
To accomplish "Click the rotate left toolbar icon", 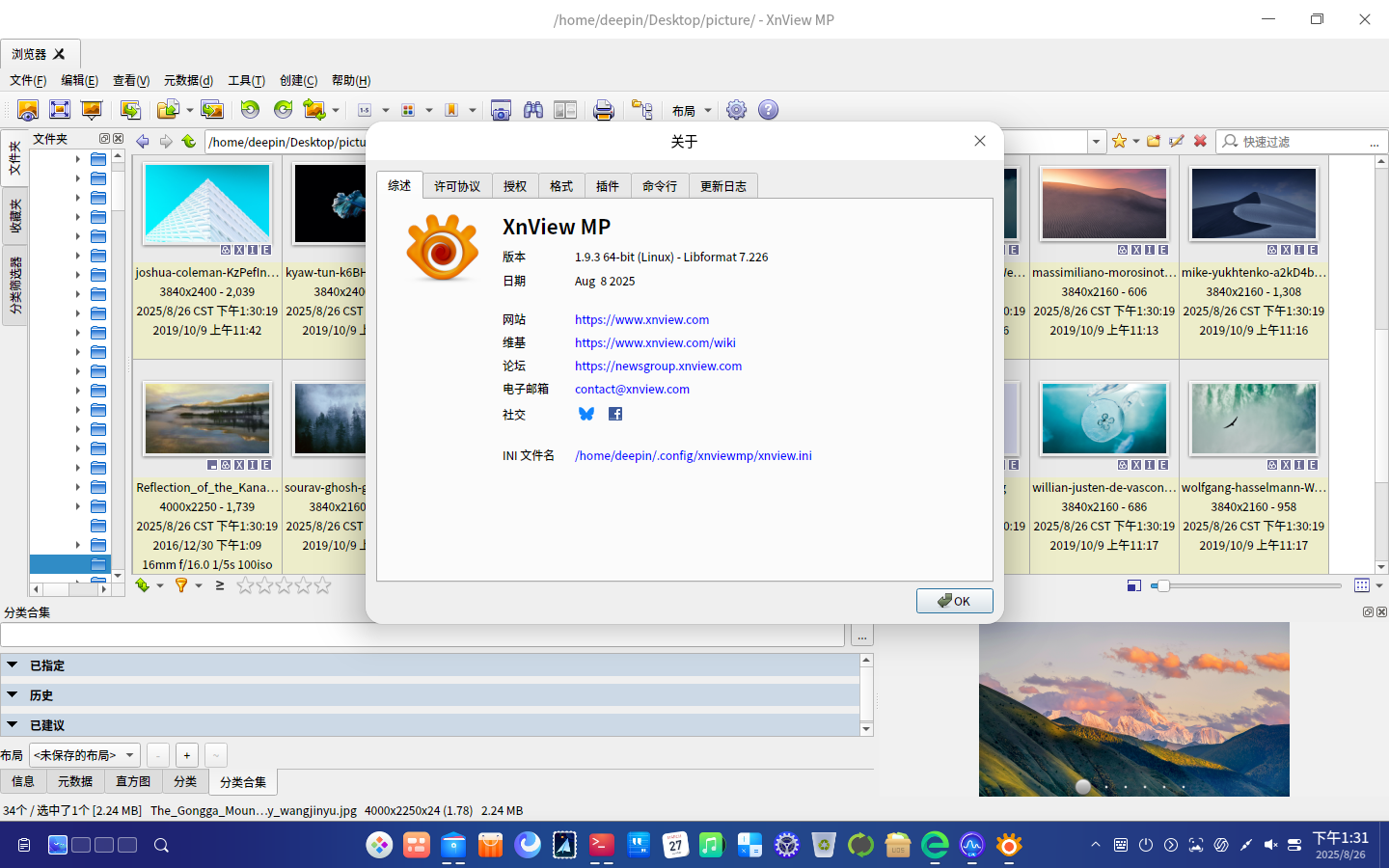I will pos(251,110).
